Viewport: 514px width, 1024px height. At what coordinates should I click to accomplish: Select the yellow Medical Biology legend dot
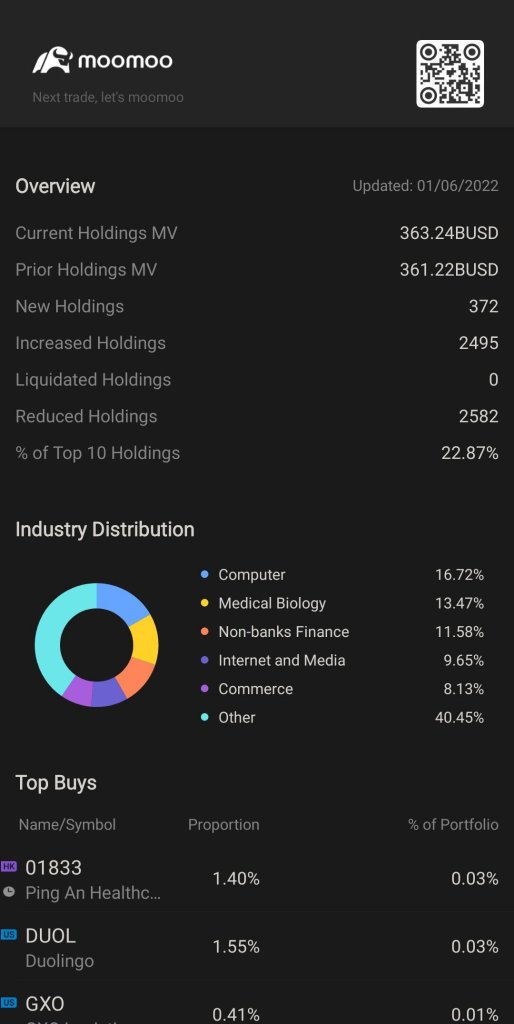[204, 603]
